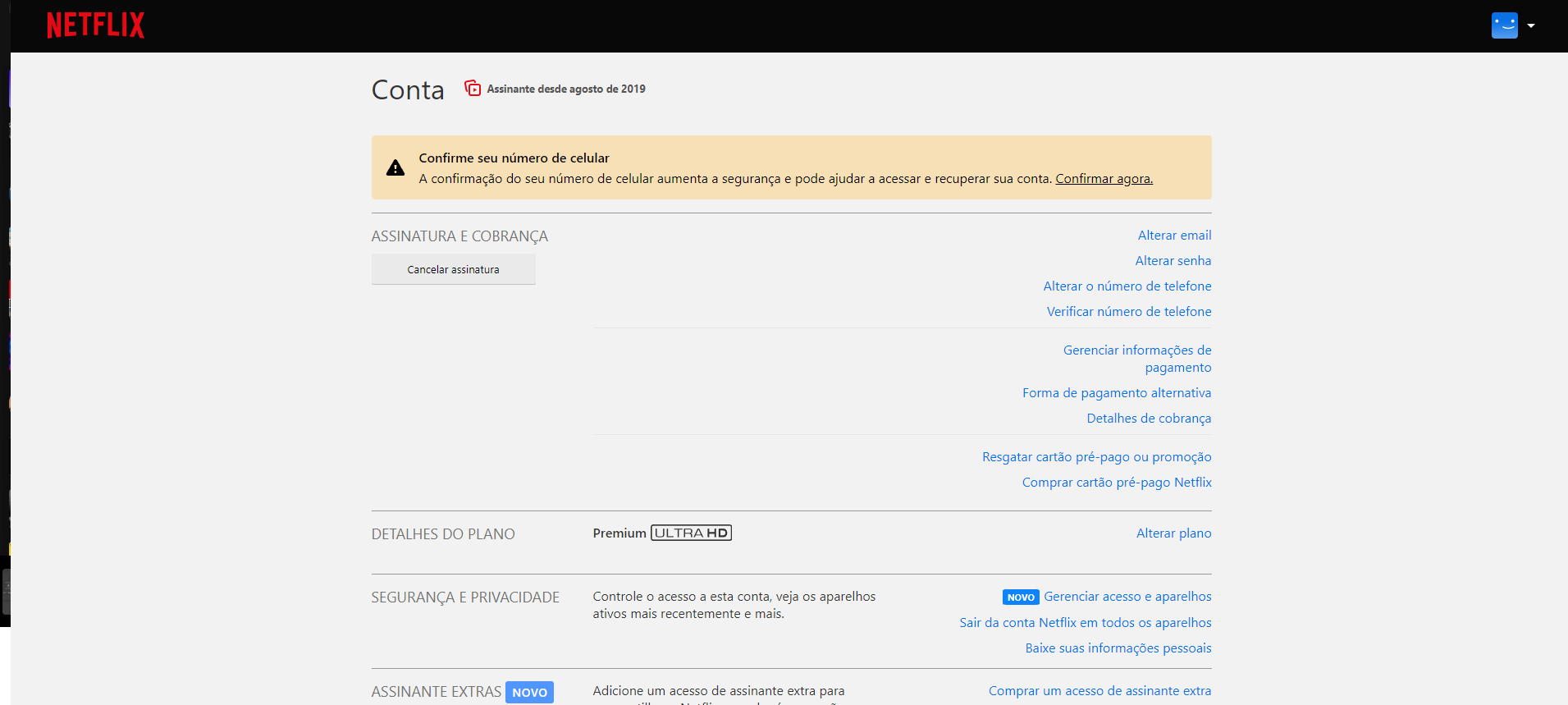Click the Alterar plano link

[1173, 533]
